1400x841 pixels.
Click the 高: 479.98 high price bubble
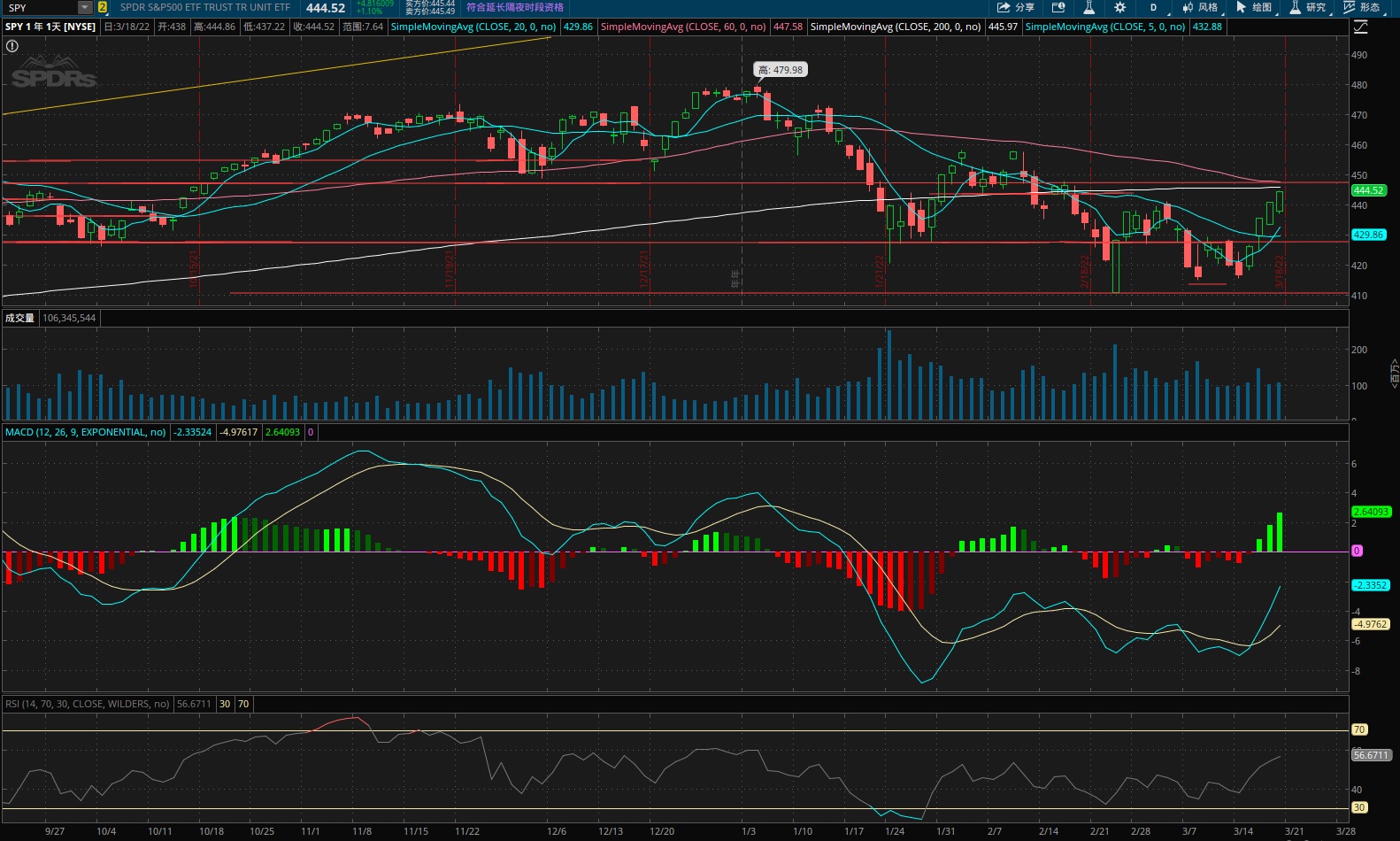(781, 70)
